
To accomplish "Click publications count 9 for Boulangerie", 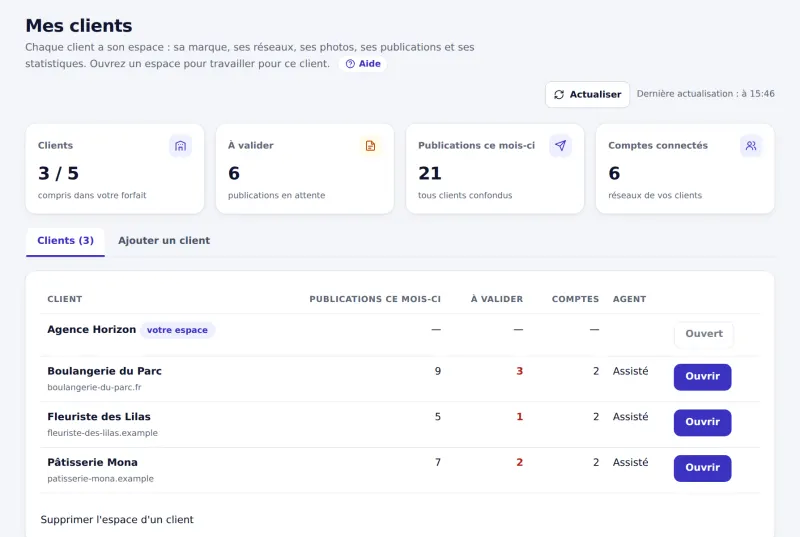I will pos(438,371).
